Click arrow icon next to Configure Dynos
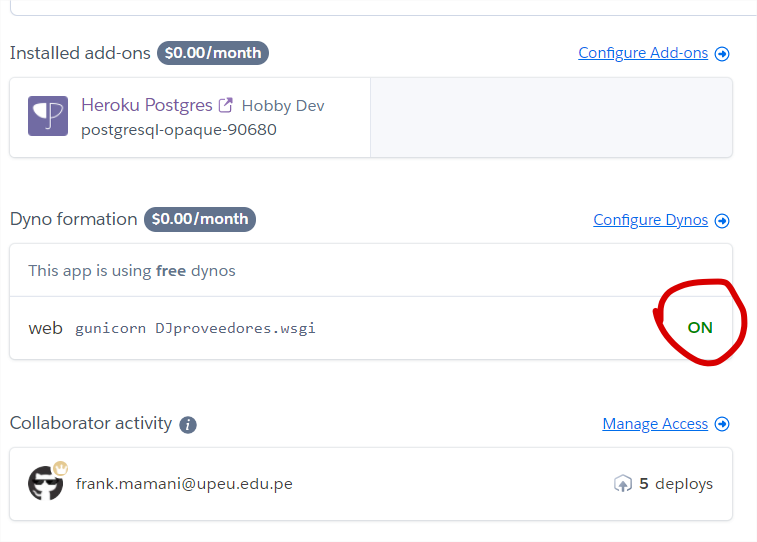 click(722, 221)
